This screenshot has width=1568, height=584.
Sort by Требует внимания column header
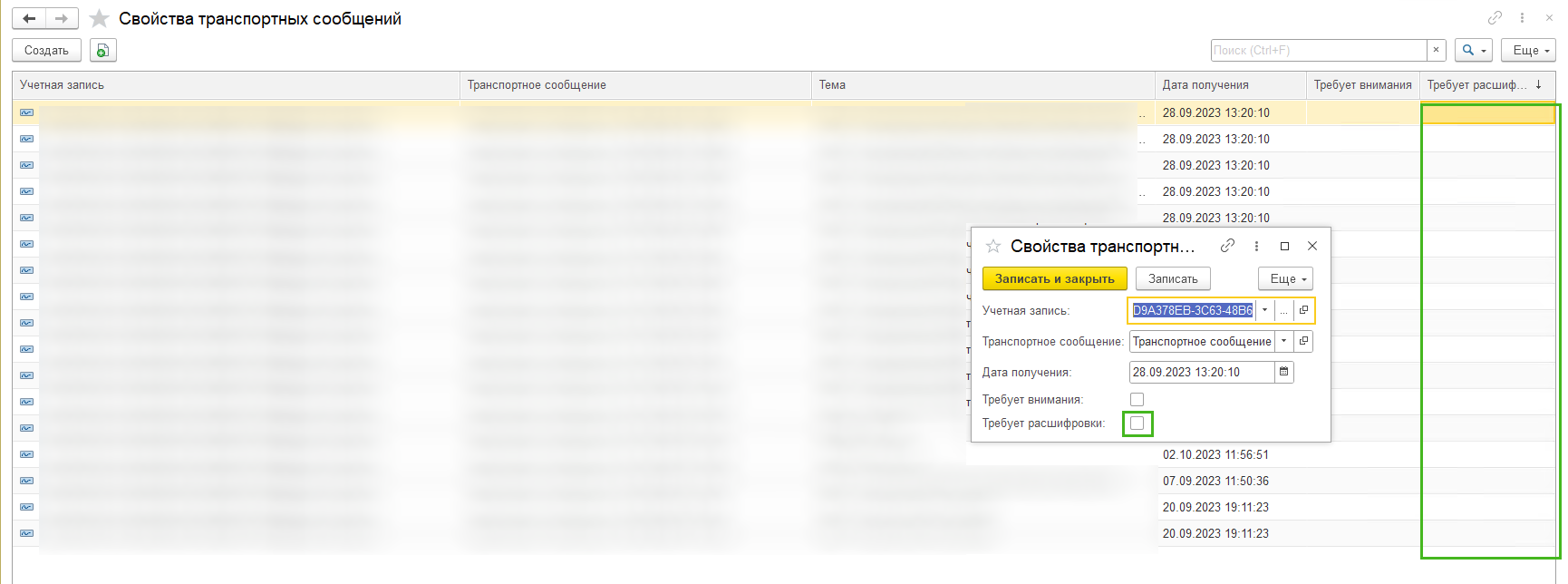click(1362, 85)
